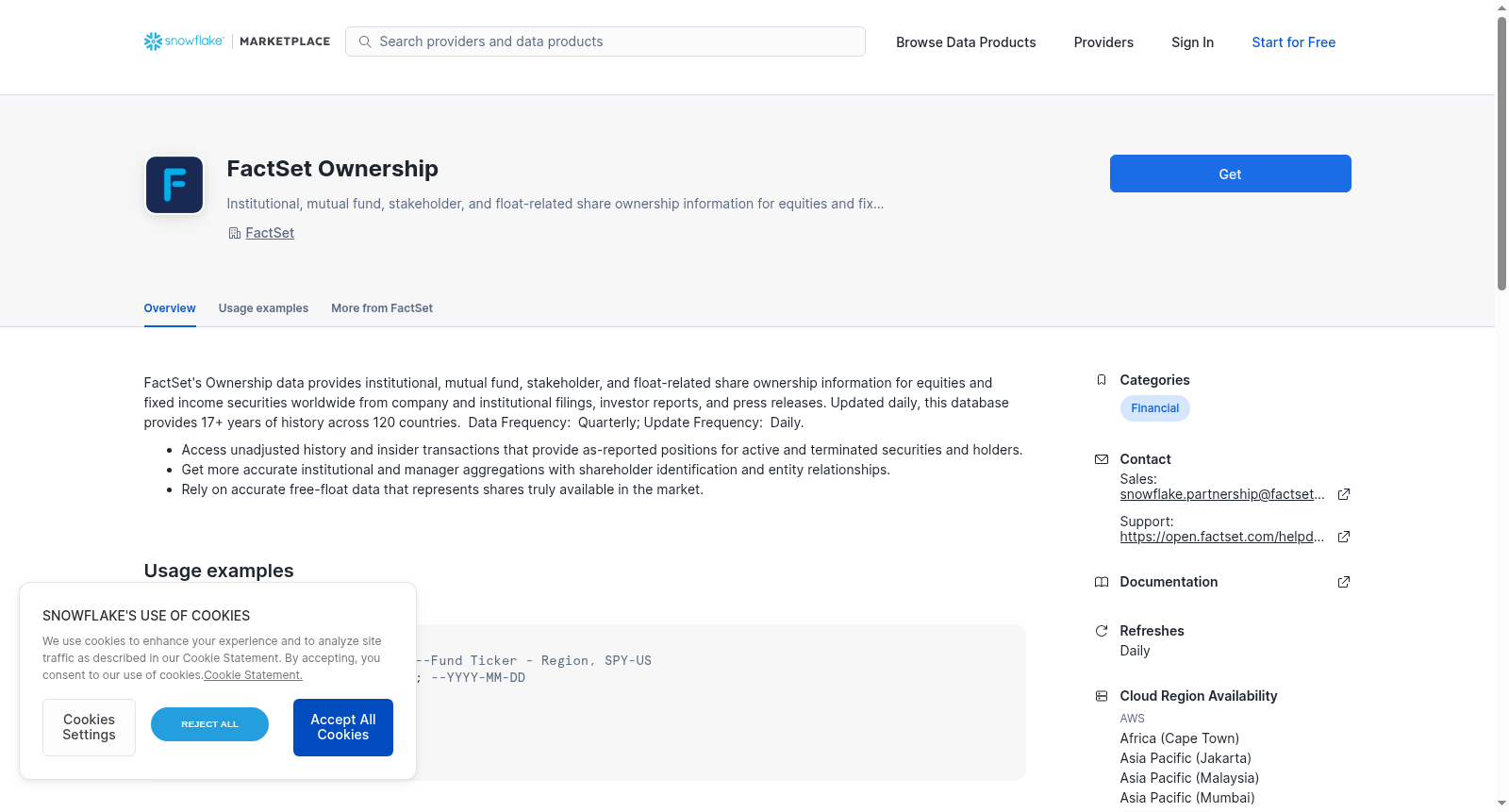Reject all cookies

click(209, 724)
